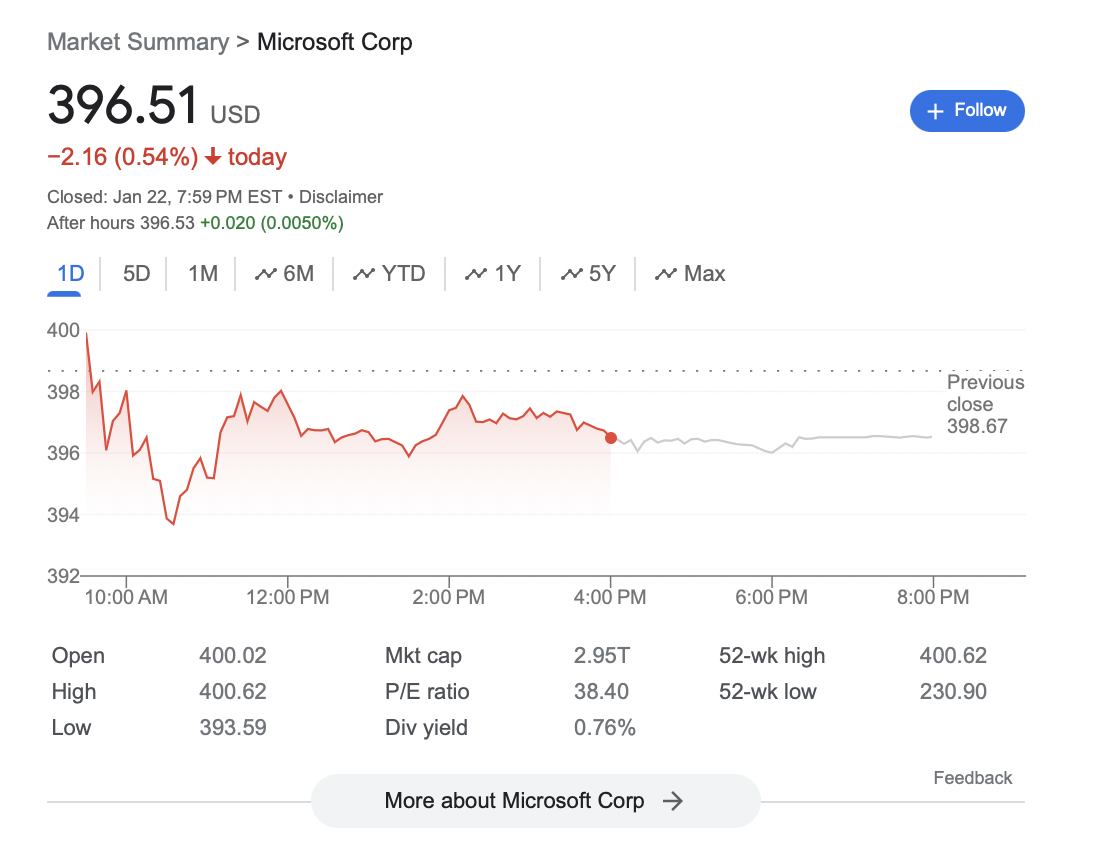This screenshot has width=1102, height=852.
Task: Click the YTD trend chart icon
Action: pos(364,274)
